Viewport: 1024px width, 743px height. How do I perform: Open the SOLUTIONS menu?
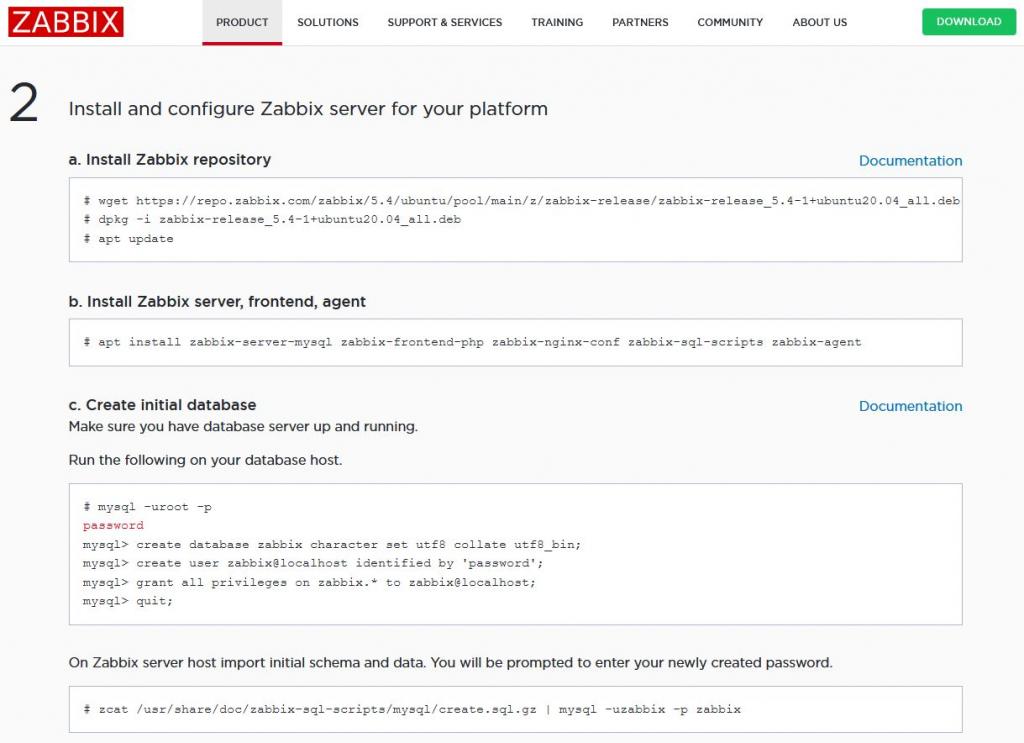(x=328, y=22)
